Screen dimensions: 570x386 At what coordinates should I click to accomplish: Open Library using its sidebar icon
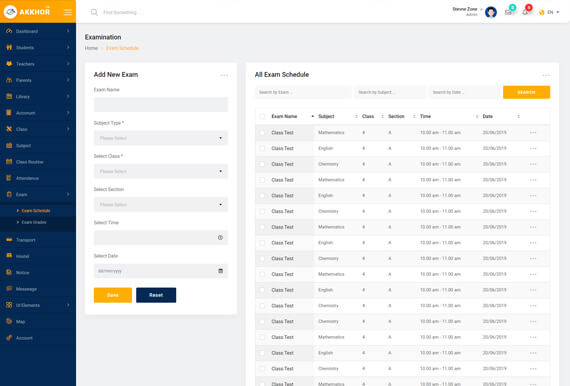[x=9, y=97]
